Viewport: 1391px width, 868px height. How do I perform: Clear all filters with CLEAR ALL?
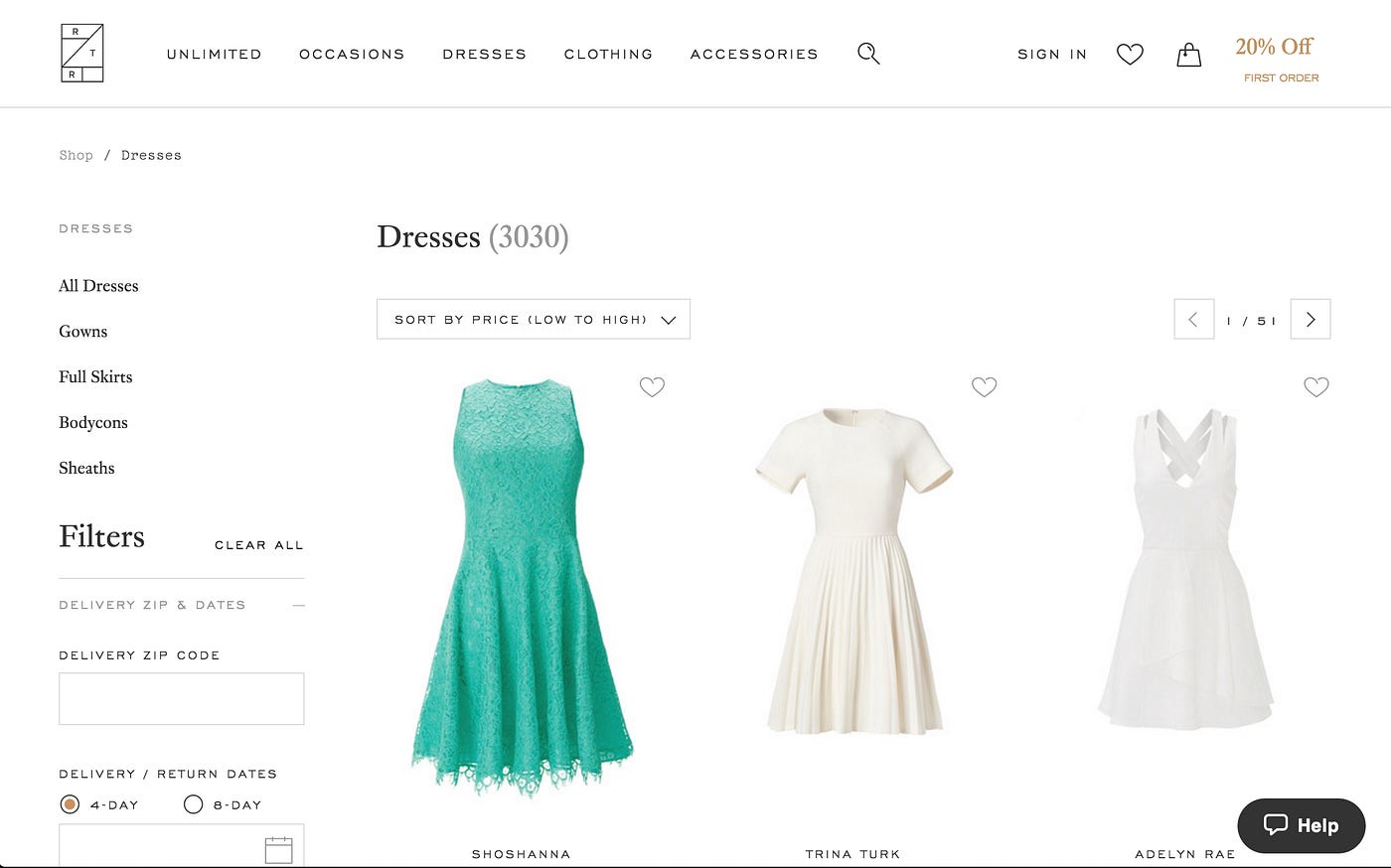point(258,544)
